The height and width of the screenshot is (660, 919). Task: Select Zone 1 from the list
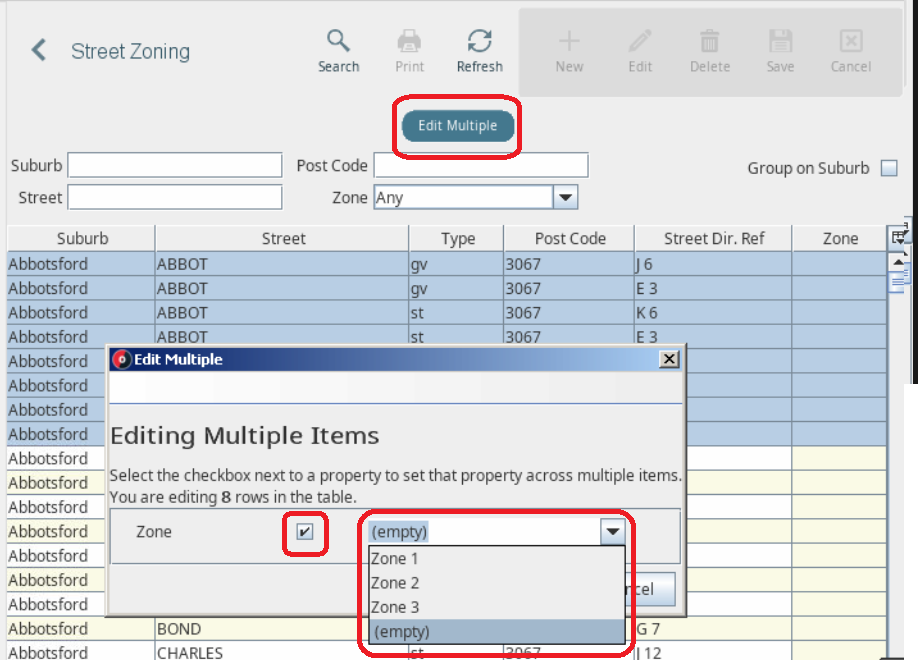tap(496, 559)
